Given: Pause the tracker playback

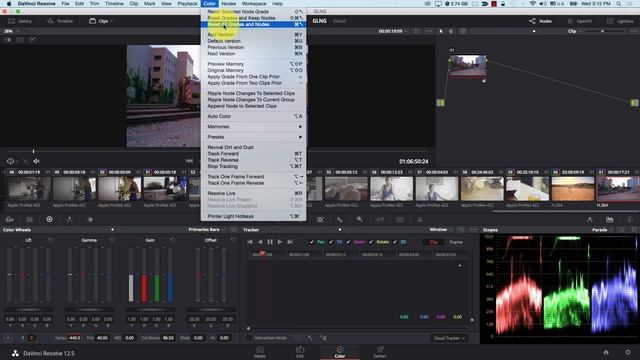Looking at the screenshot, I should coord(270,242).
